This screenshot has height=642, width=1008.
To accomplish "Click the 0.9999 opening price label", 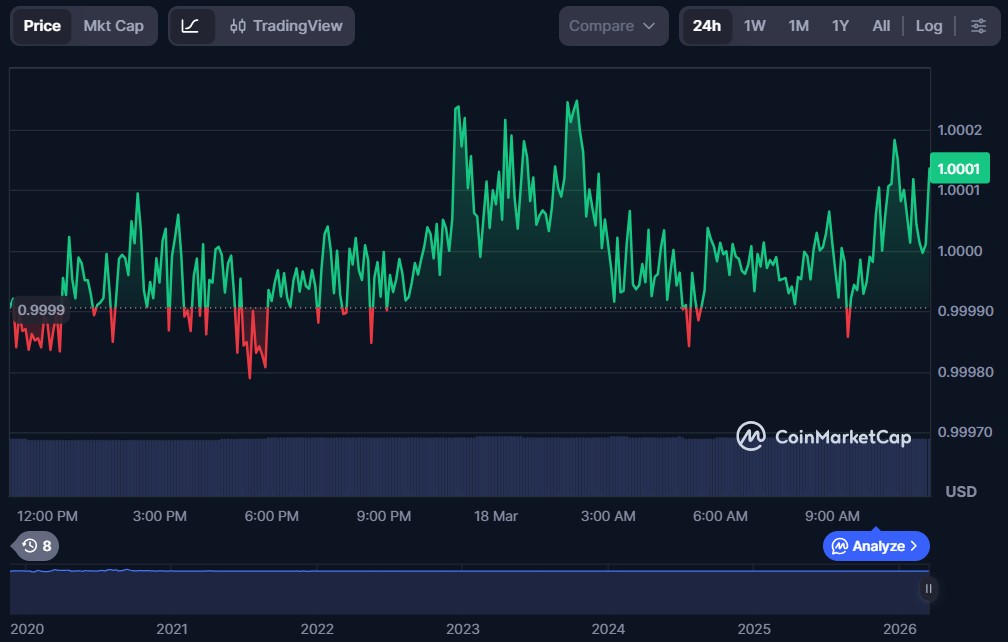I will point(41,310).
